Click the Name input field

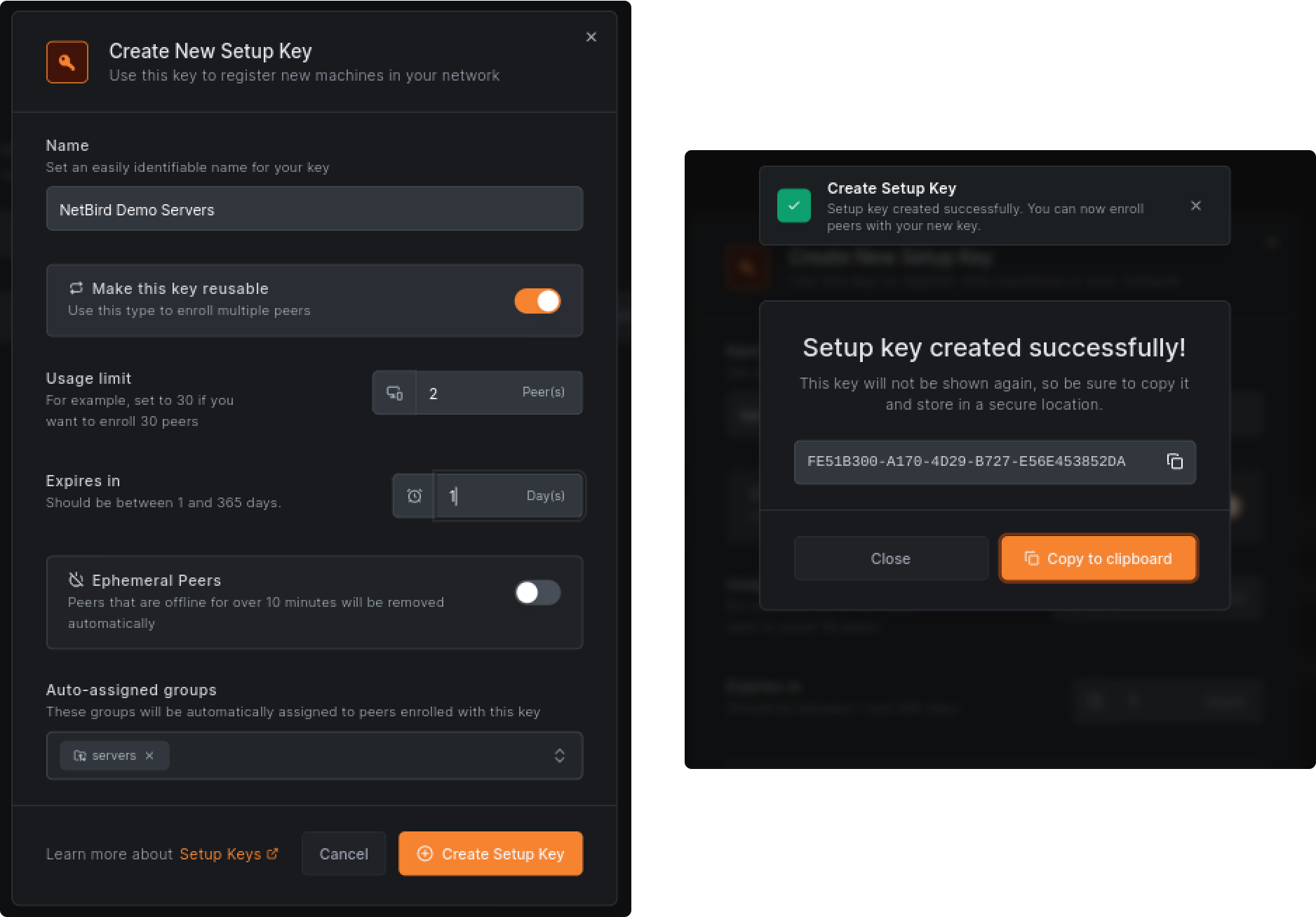coord(314,209)
